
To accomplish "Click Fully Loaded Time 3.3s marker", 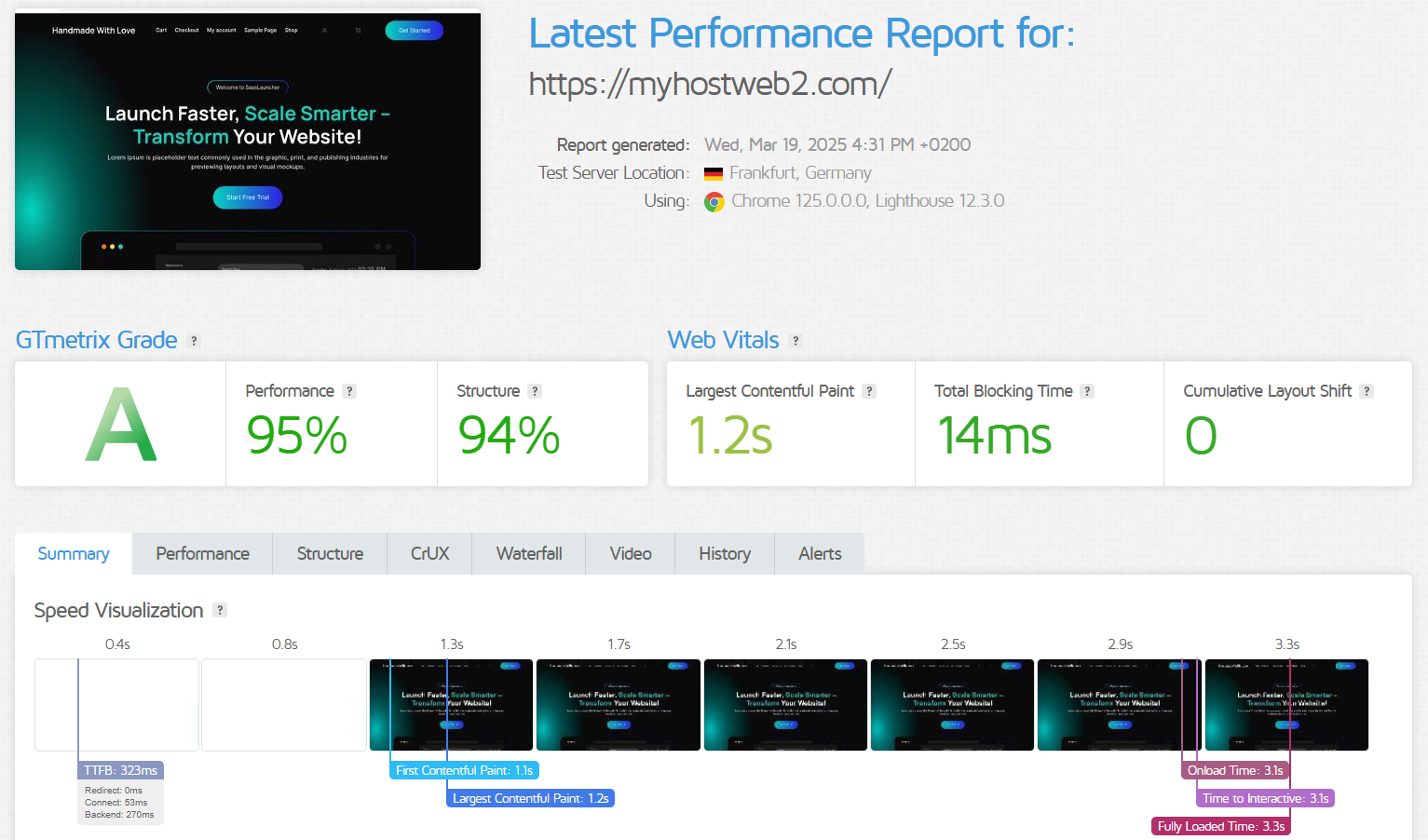I will click(x=1221, y=826).
